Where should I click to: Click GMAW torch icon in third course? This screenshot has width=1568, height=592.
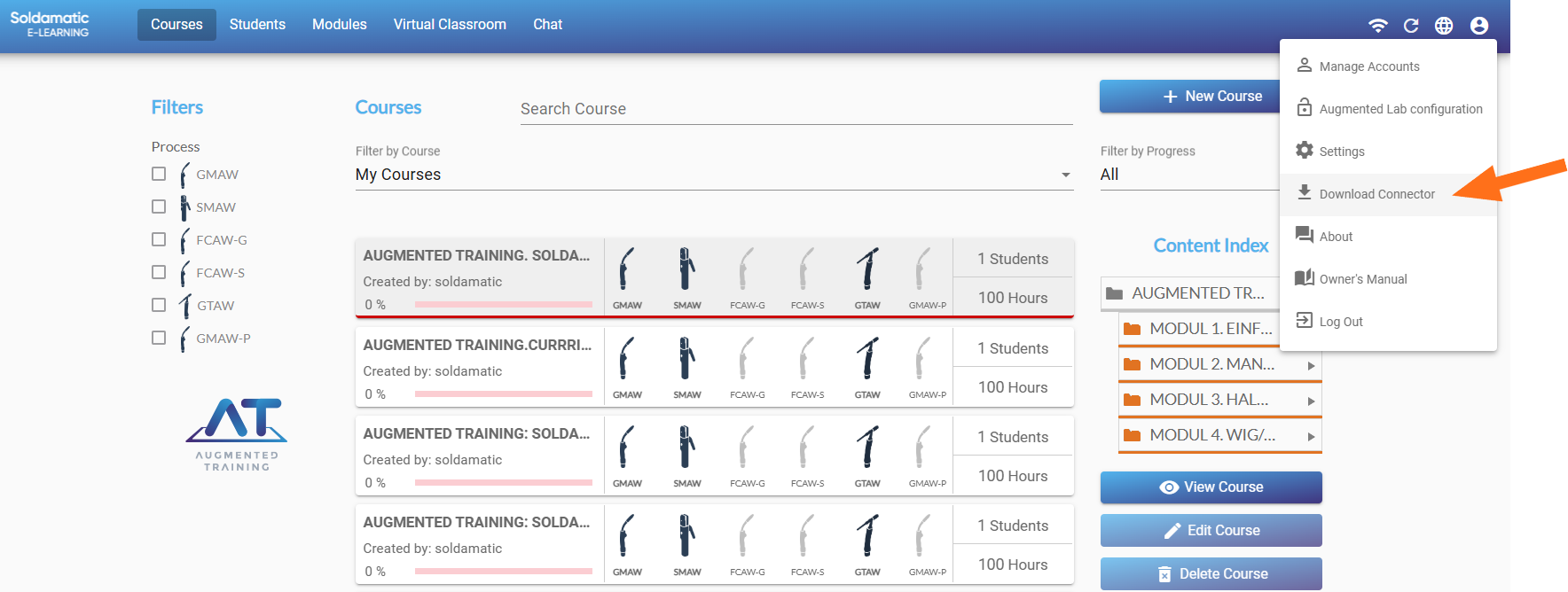click(626, 448)
